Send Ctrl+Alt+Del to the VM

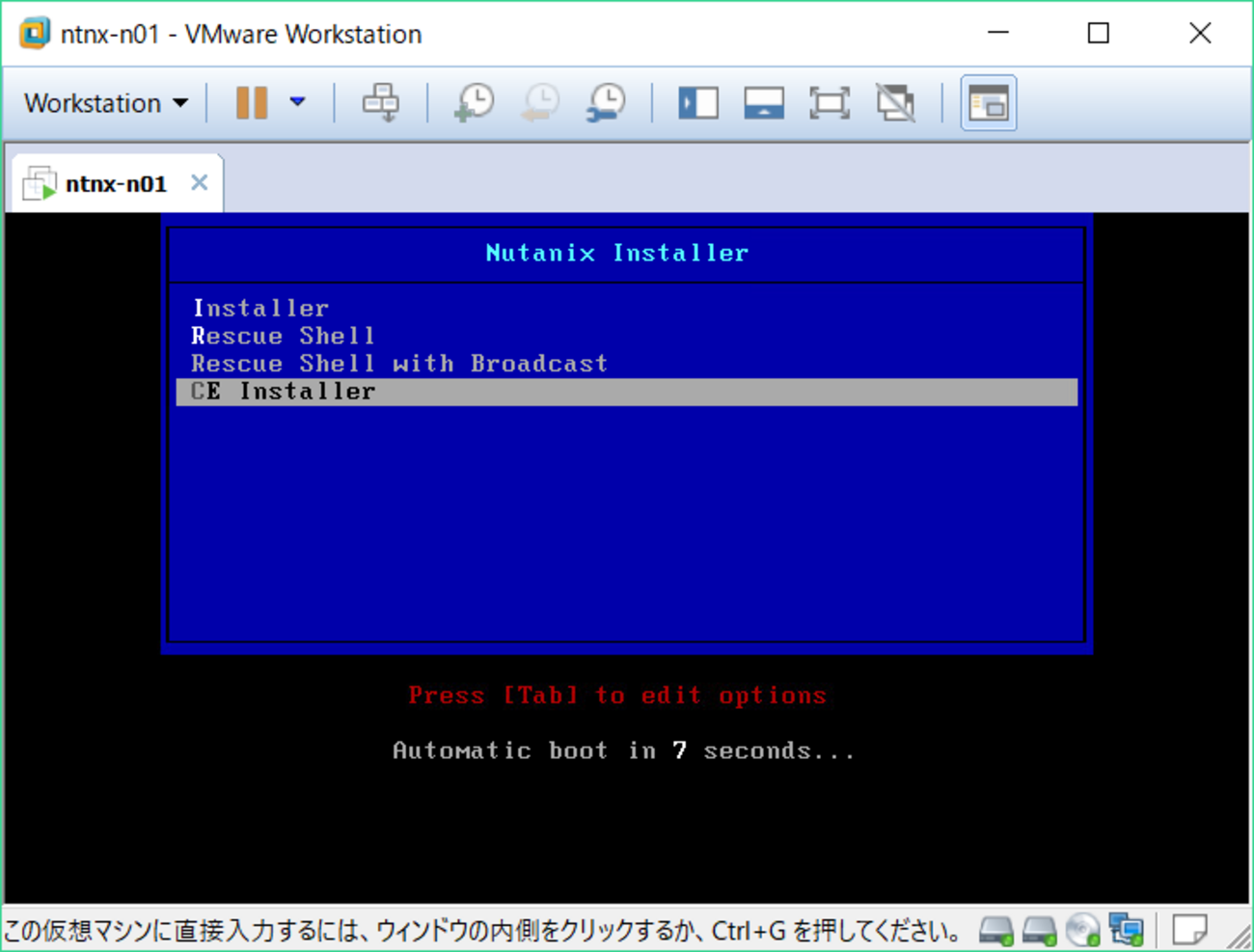pos(380,102)
